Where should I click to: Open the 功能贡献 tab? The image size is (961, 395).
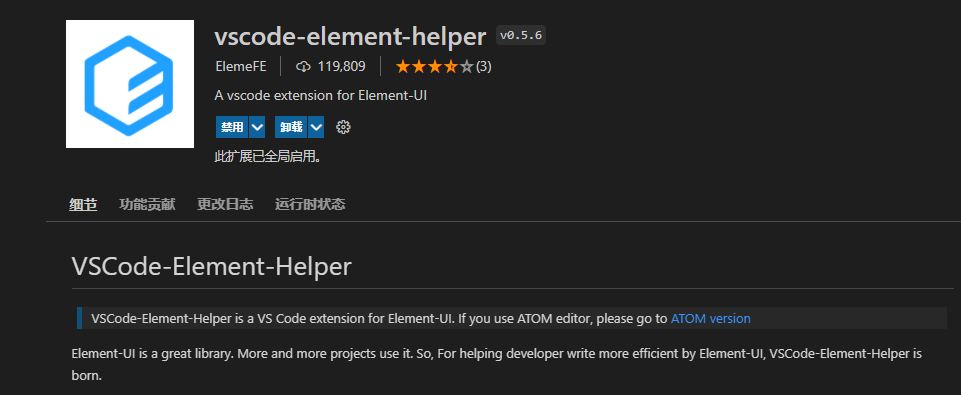(x=147, y=205)
